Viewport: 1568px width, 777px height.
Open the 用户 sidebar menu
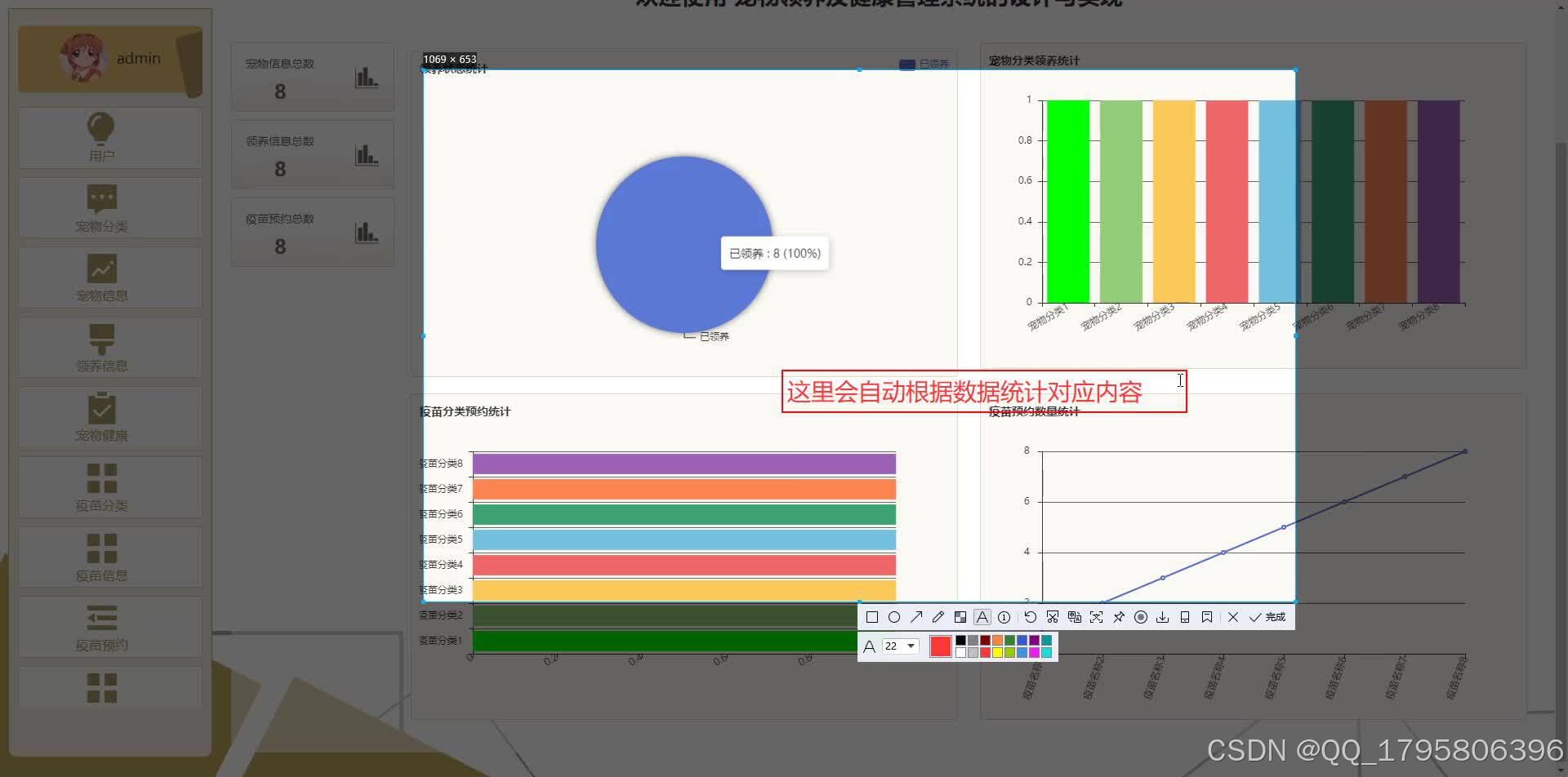coord(109,138)
